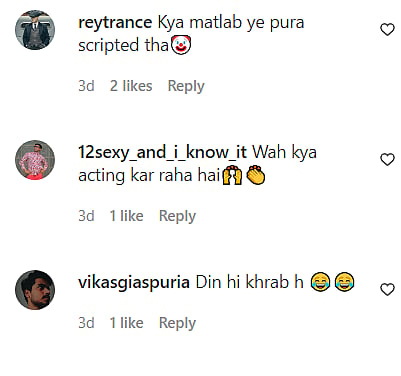
Task: Click 3d timestamp on vikasgiaspuria's comment
Action: (x=86, y=323)
